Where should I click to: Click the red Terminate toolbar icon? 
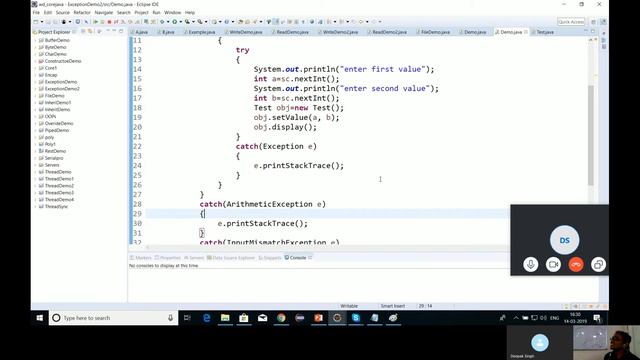(109, 22)
